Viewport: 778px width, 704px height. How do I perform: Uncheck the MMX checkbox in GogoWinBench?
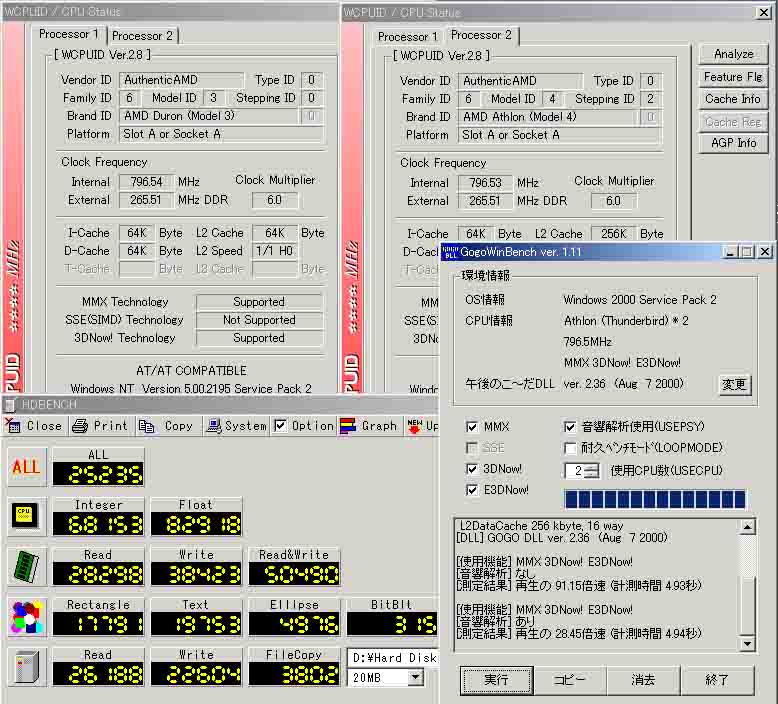(x=472, y=427)
